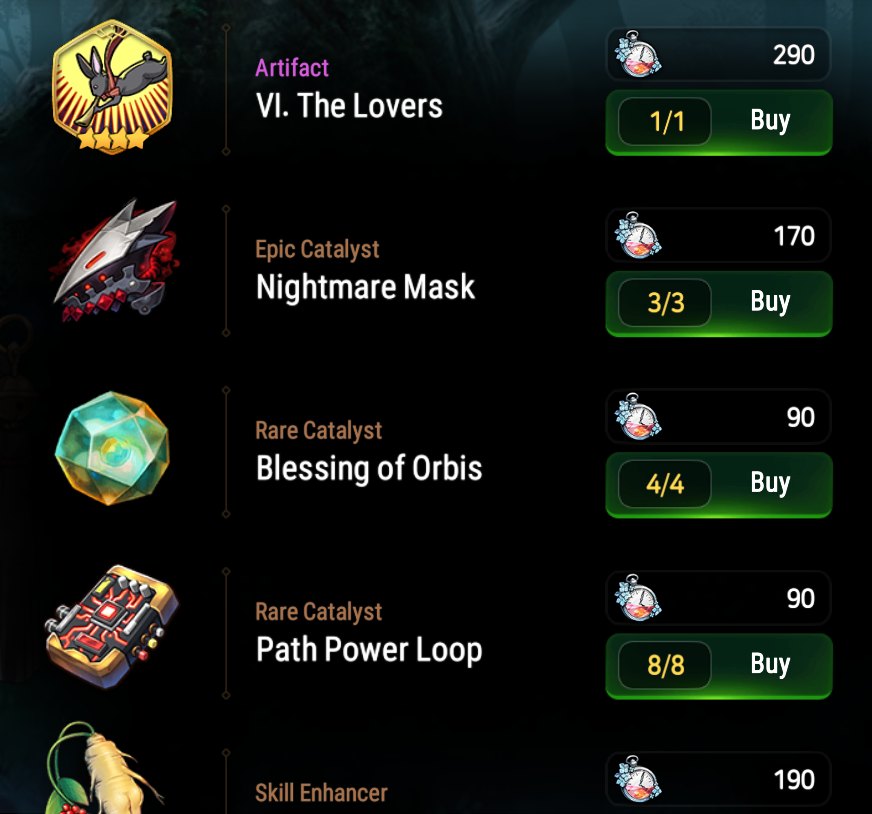Click the stopwatch currency icon beside 170
The width and height of the screenshot is (872, 814).
pyautogui.click(x=638, y=235)
